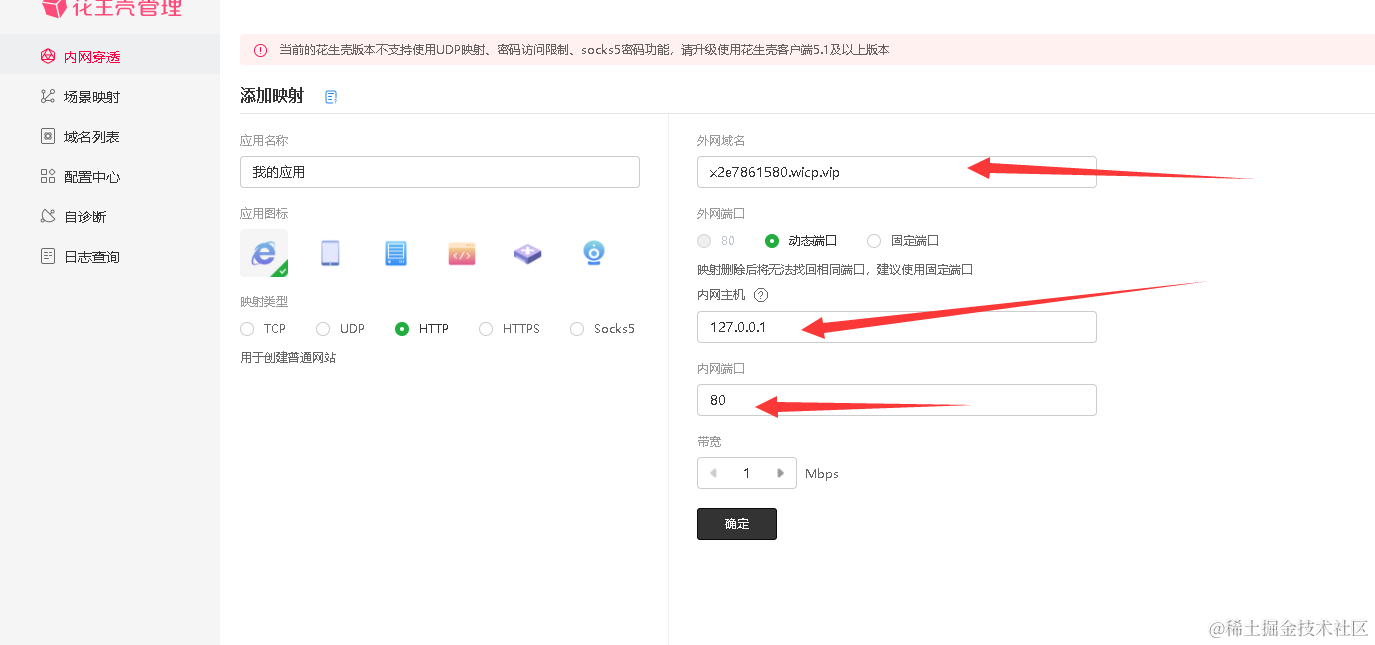Enable 固定端口 for the external port

[873, 240]
